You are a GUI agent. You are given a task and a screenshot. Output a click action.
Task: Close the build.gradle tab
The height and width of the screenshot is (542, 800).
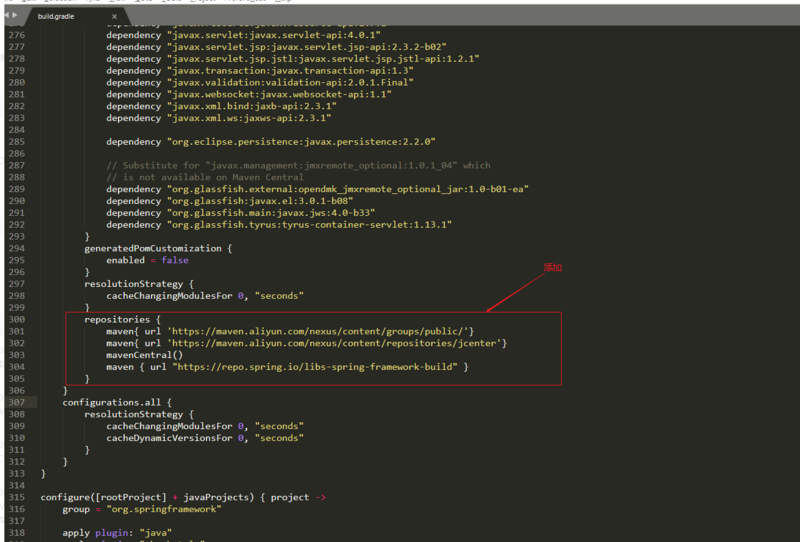pyautogui.click(x=114, y=16)
